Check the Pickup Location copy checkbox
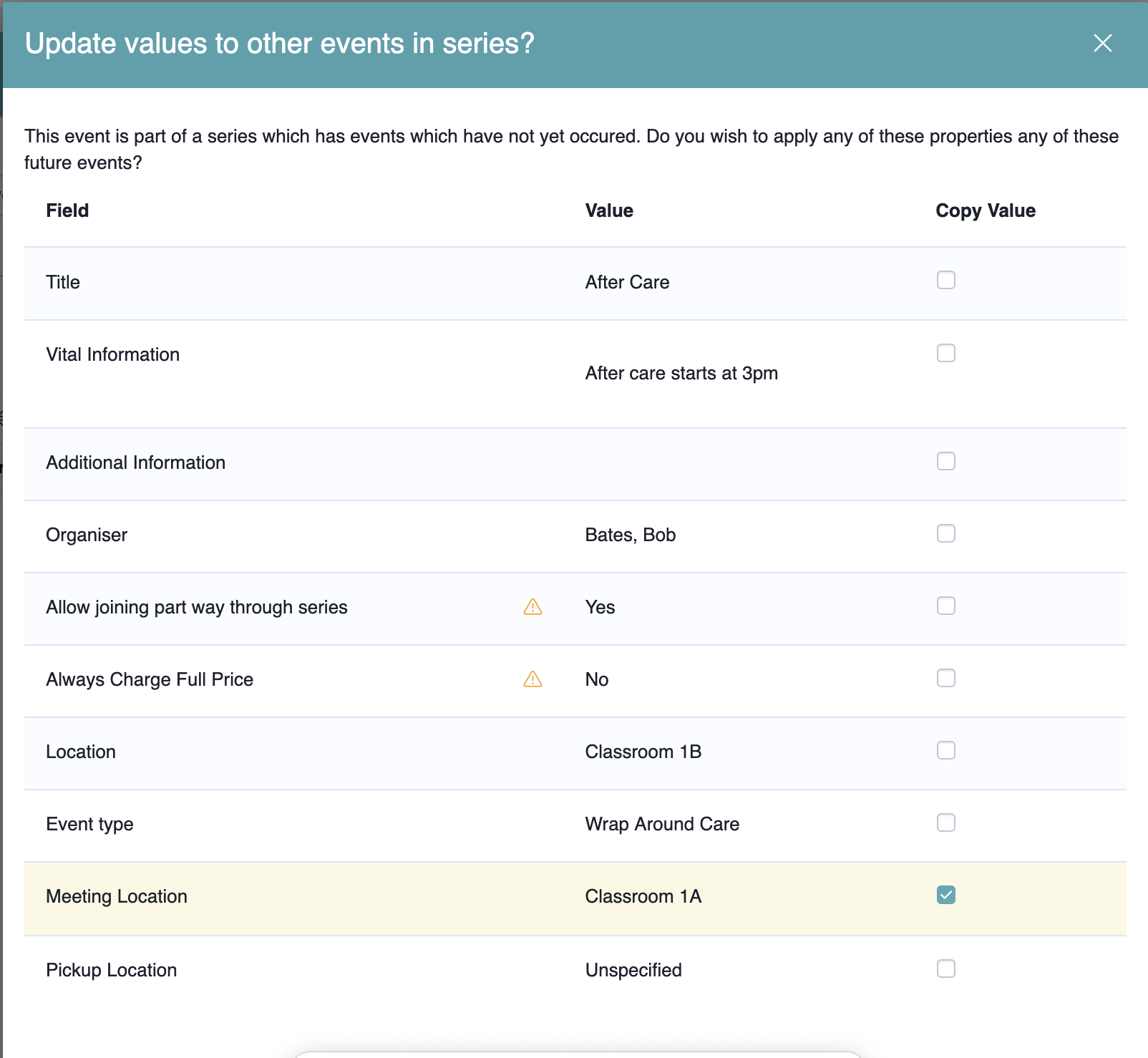 click(945, 969)
